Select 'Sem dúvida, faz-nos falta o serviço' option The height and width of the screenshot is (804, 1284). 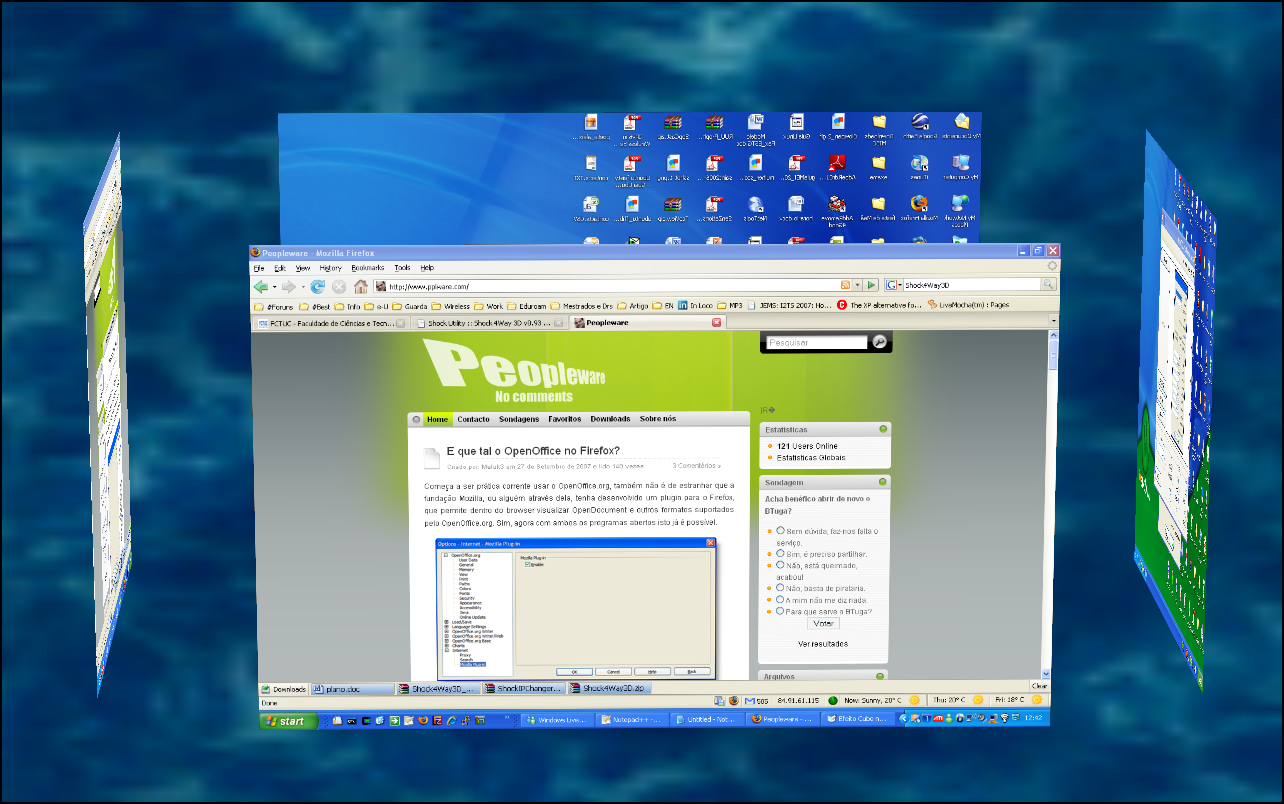[x=780, y=530]
